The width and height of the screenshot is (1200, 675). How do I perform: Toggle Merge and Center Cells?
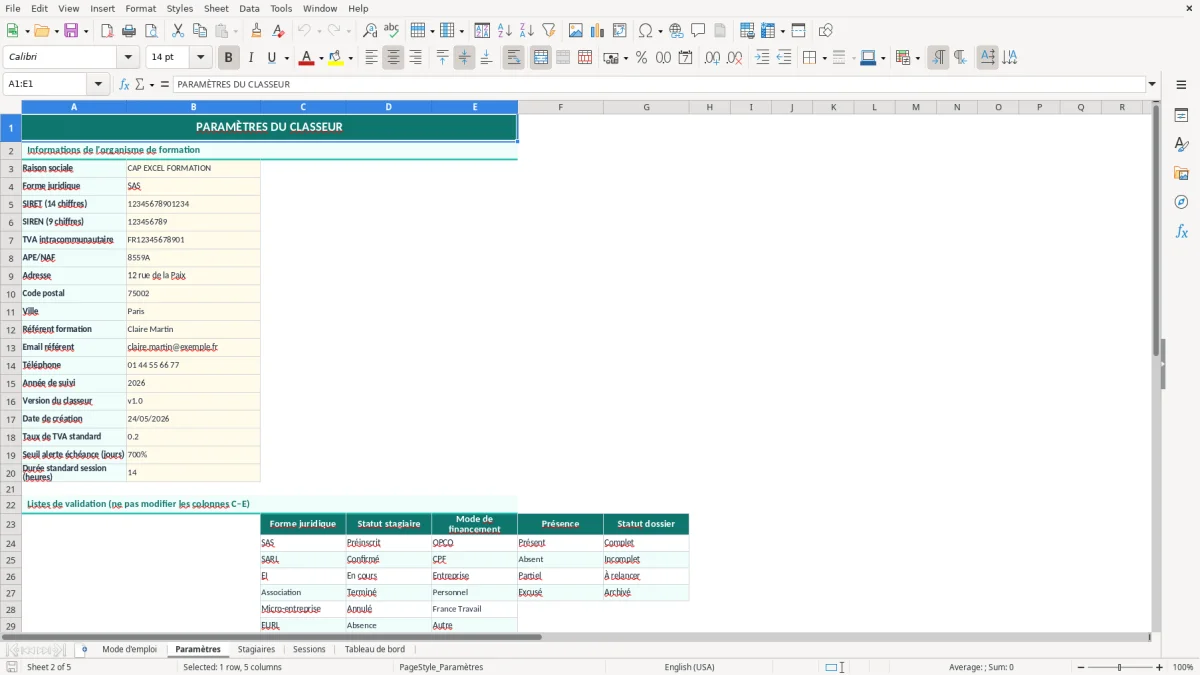(541, 58)
